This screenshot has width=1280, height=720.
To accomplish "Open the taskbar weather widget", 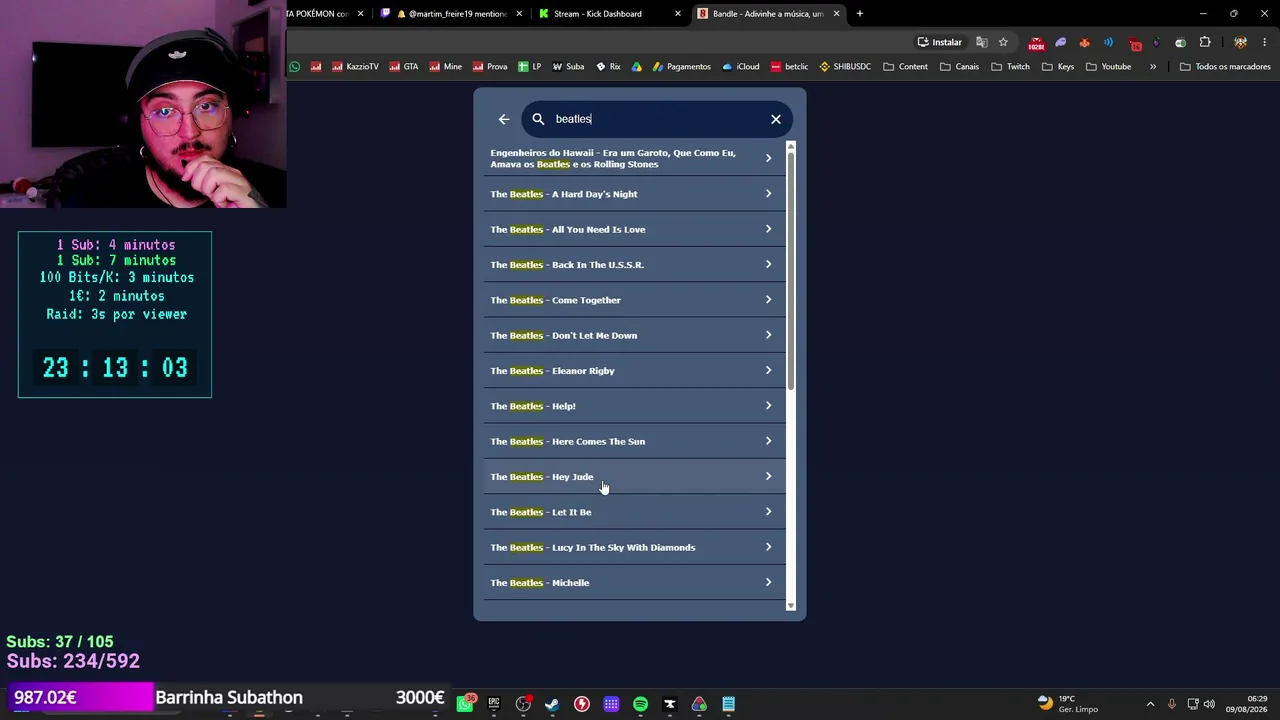I will (1068, 704).
